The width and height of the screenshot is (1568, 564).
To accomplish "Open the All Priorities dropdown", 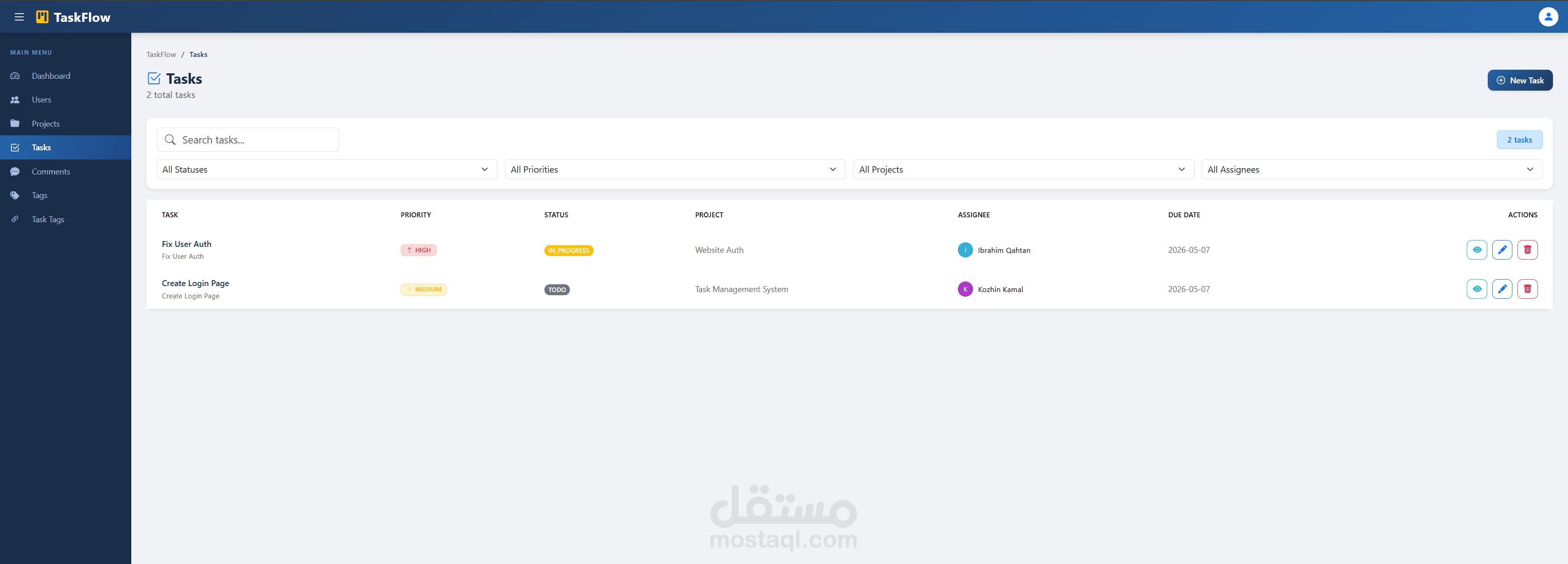I will [675, 169].
